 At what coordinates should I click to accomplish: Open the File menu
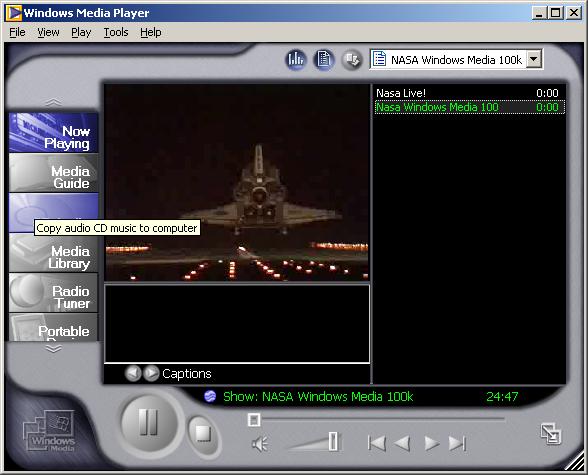tap(17, 32)
